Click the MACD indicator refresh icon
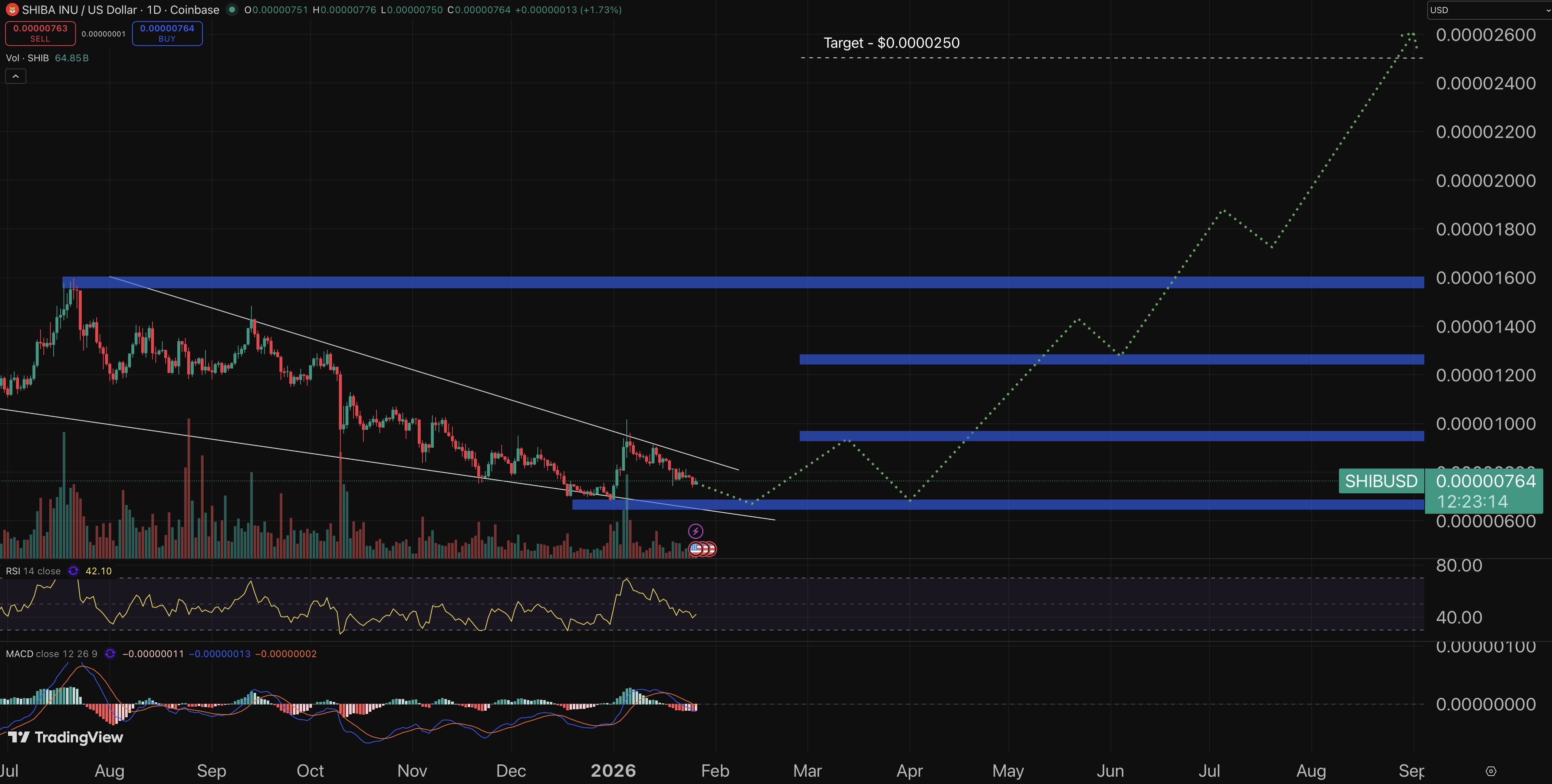 coord(110,653)
